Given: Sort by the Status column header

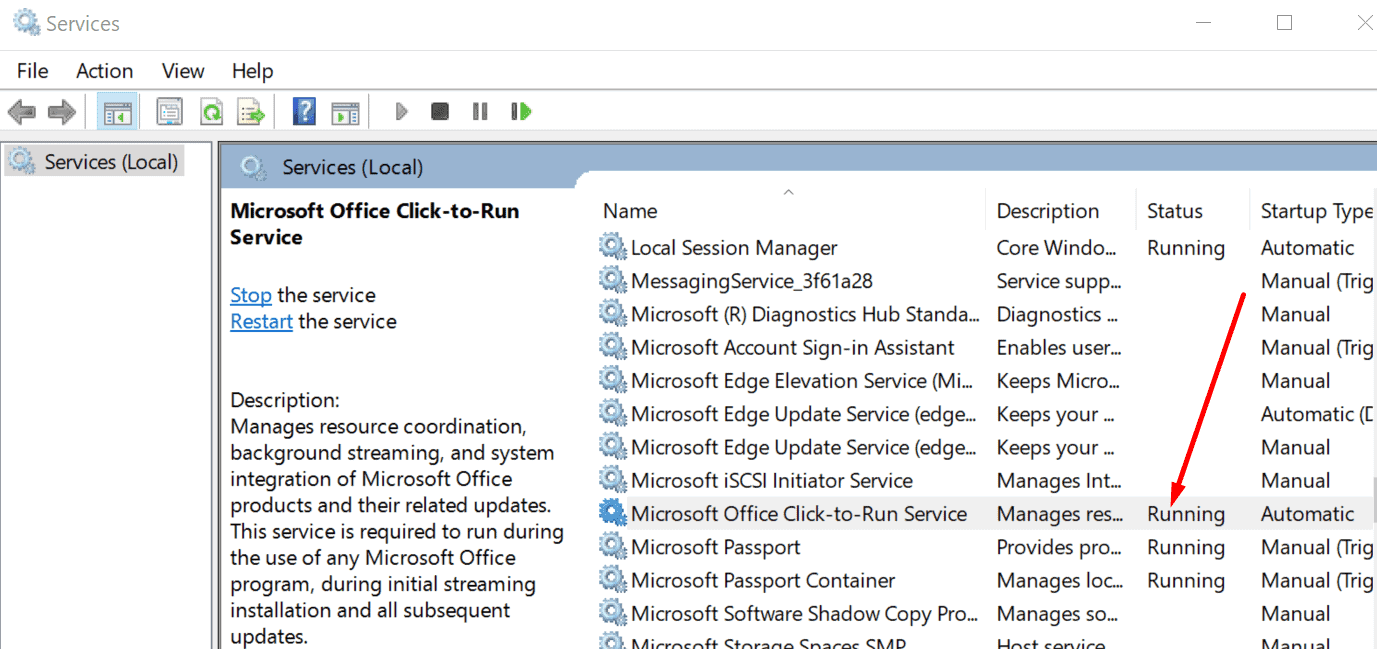Looking at the screenshot, I should (1175, 211).
